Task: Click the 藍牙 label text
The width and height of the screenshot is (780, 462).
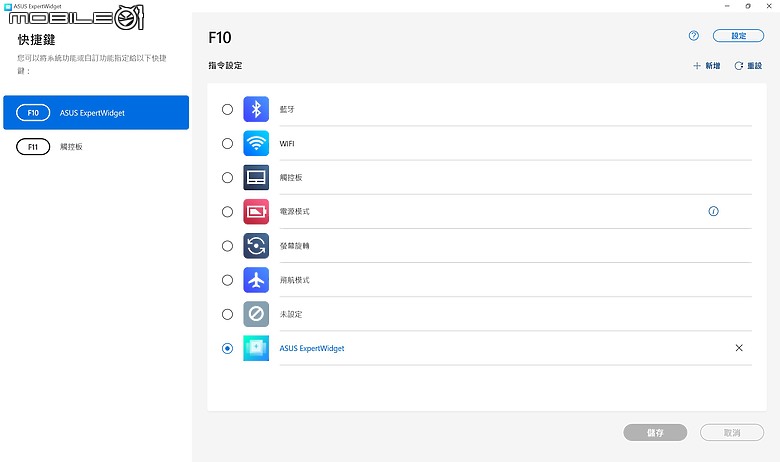Action: [287, 109]
